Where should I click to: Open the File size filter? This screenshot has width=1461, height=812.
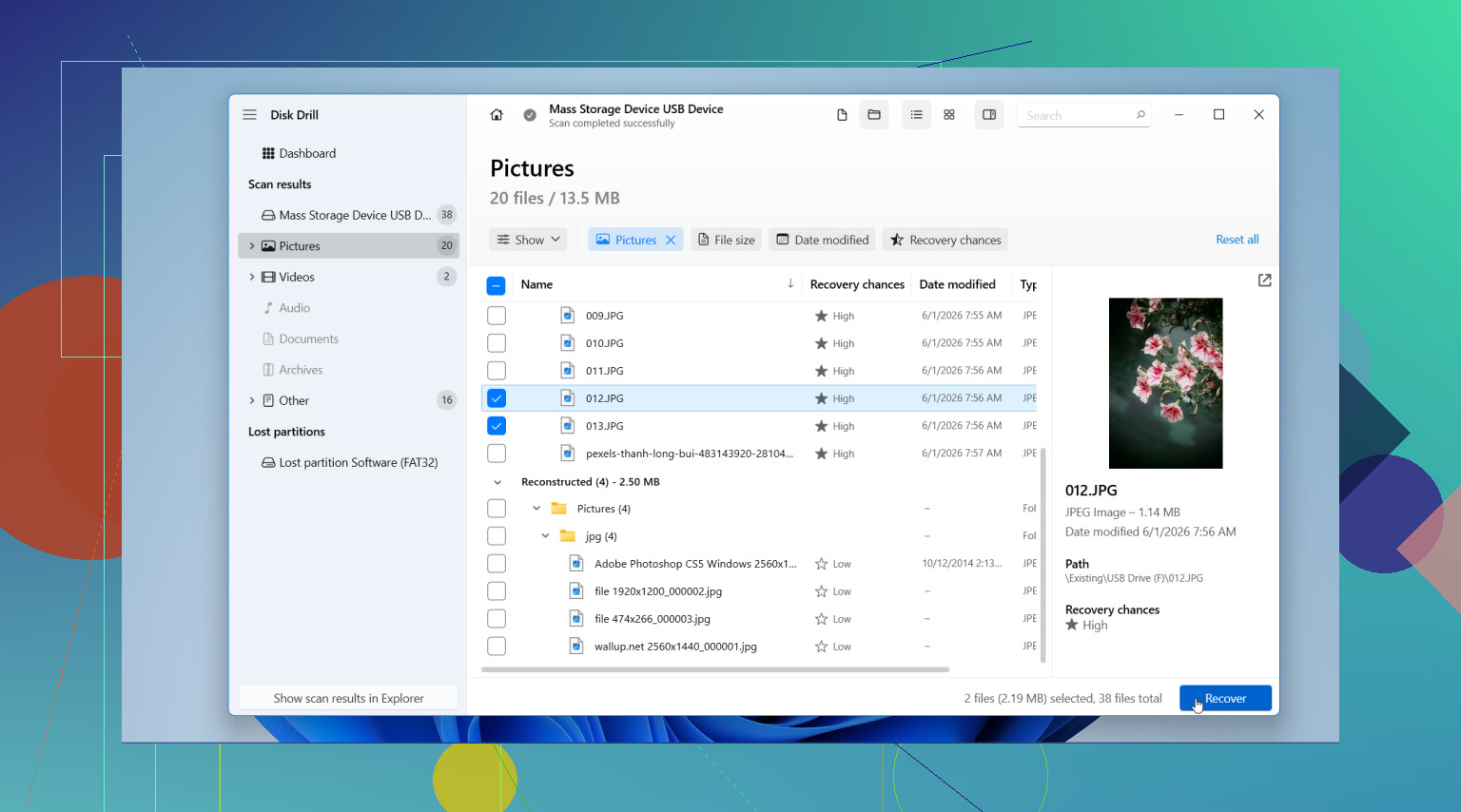[727, 240]
